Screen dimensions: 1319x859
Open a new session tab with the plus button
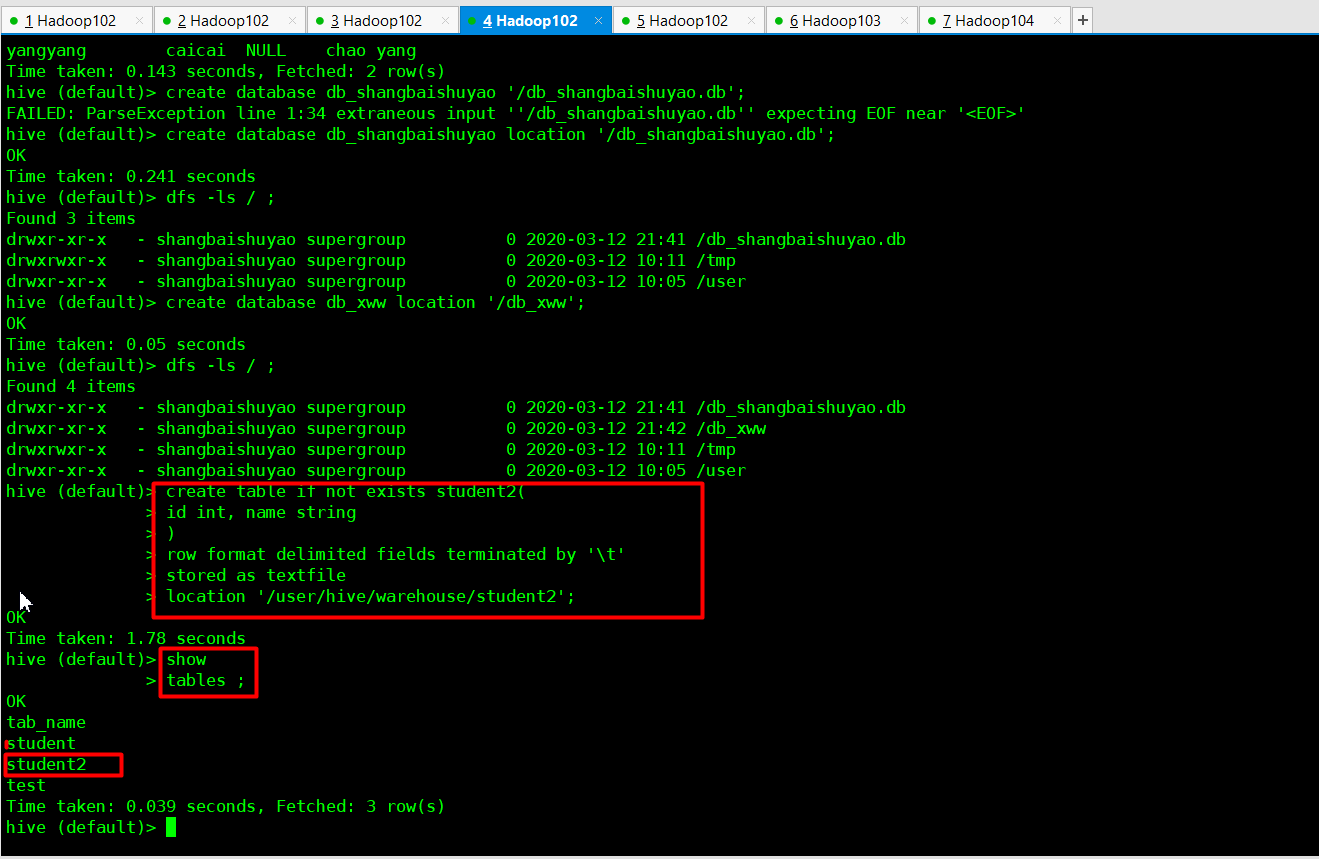pyautogui.click(x=1083, y=20)
